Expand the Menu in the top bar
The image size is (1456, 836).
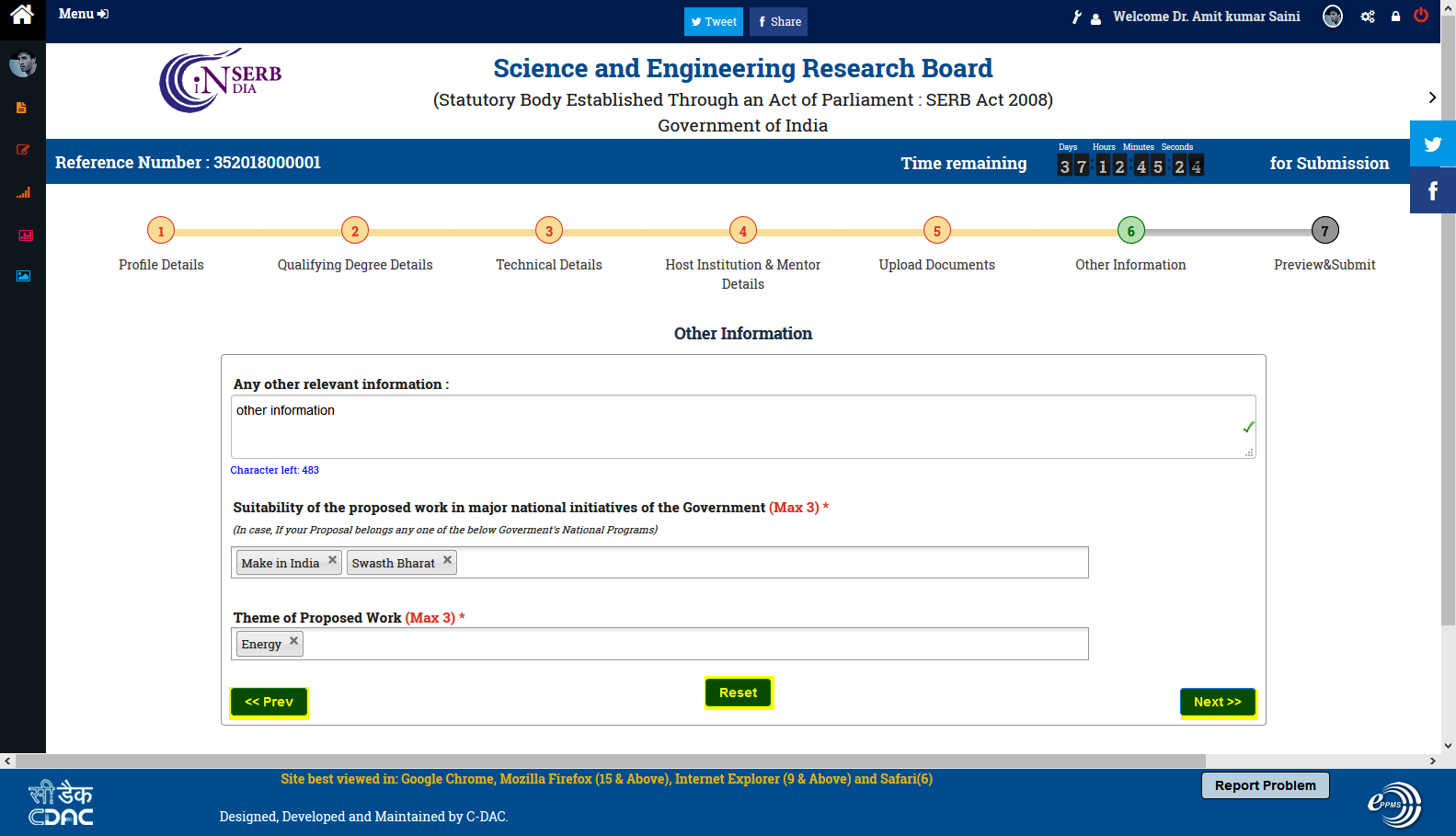point(83,14)
